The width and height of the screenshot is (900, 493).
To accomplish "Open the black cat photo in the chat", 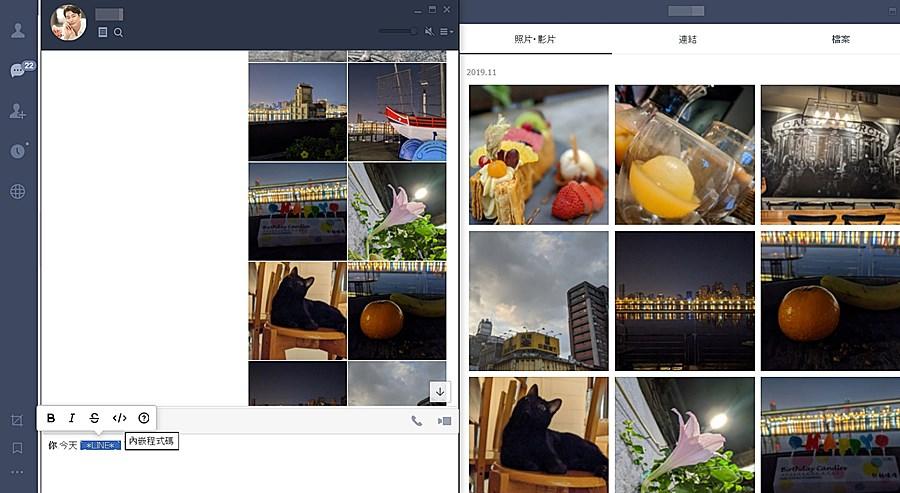I will [x=297, y=310].
